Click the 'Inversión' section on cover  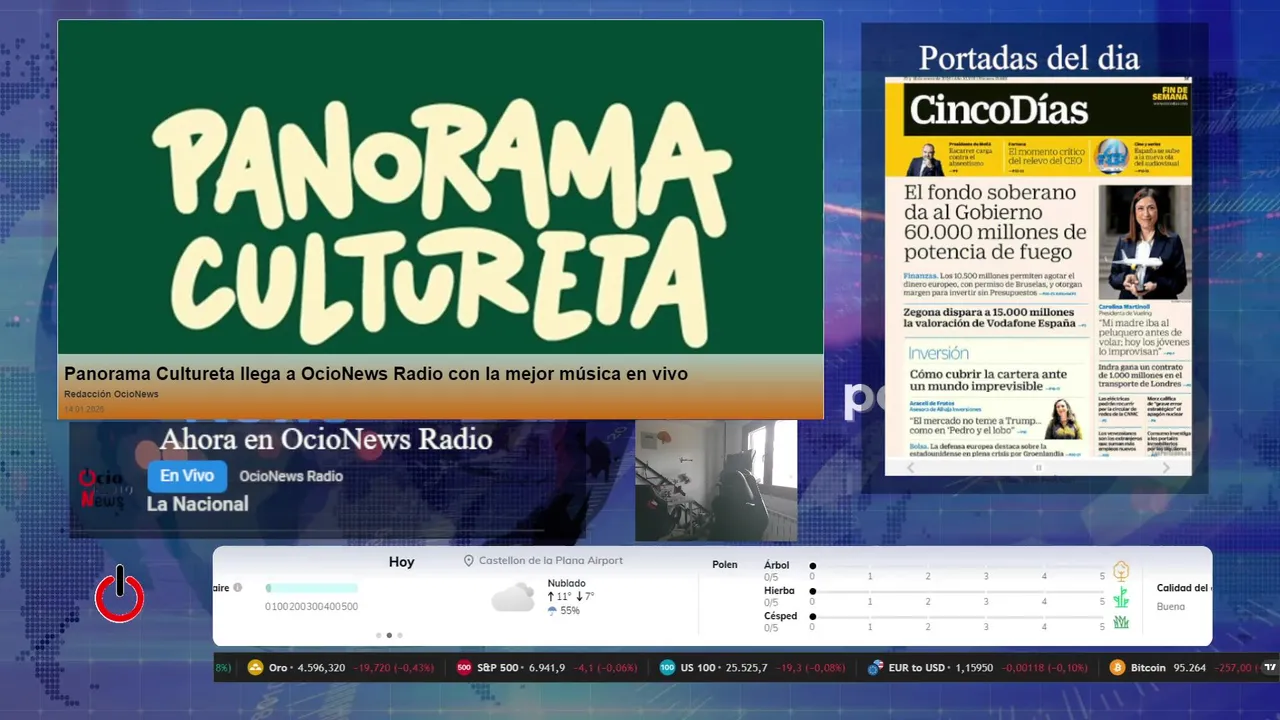tap(938, 353)
